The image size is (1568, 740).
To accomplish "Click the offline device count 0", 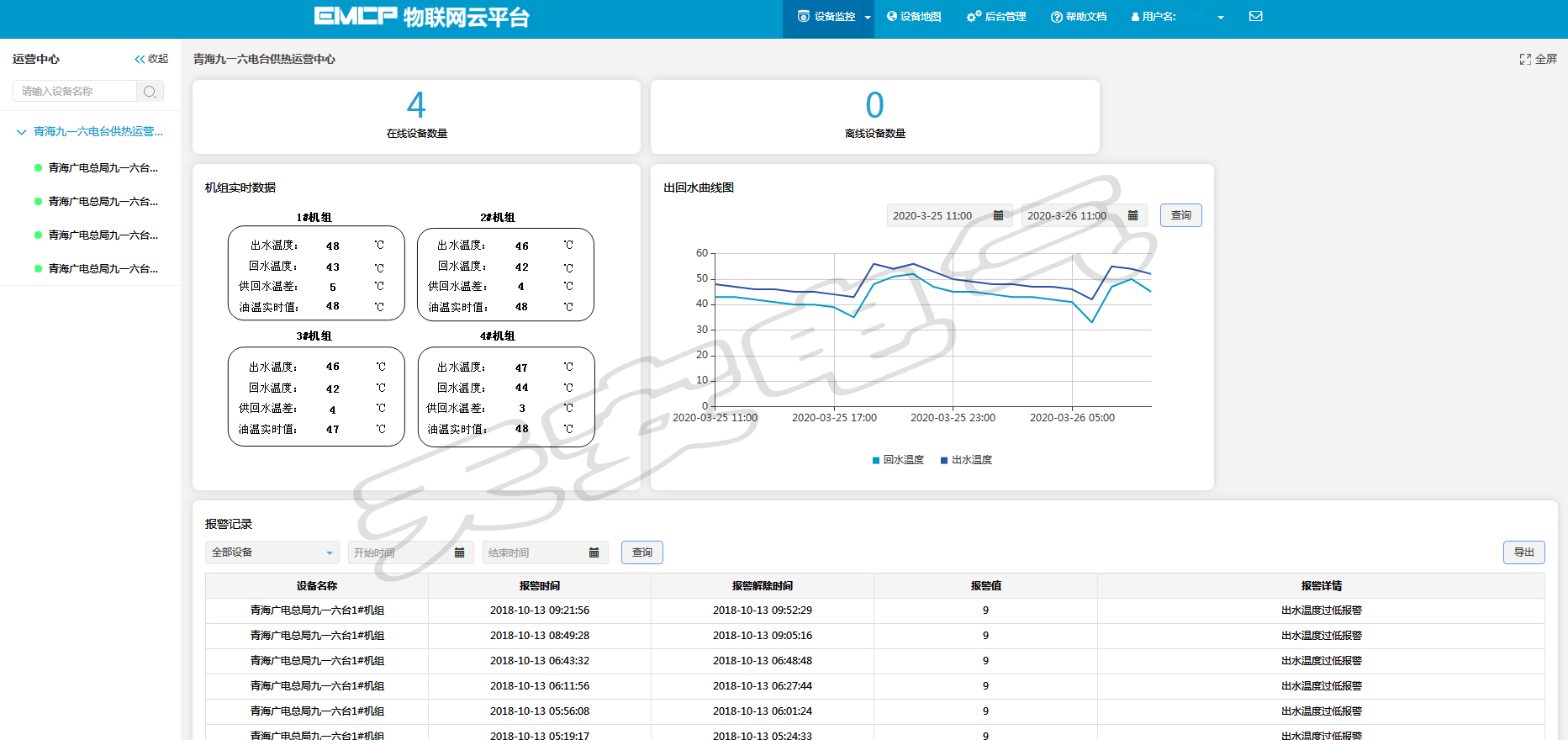I will pos(875,105).
